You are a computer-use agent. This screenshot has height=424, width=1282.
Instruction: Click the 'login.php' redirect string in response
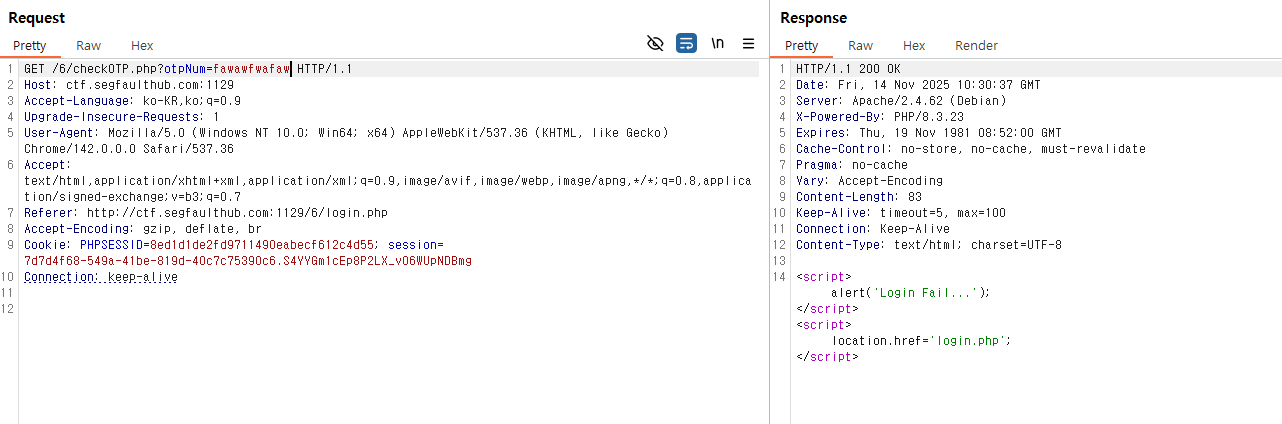pyautogui.click(x=968, y=341)
